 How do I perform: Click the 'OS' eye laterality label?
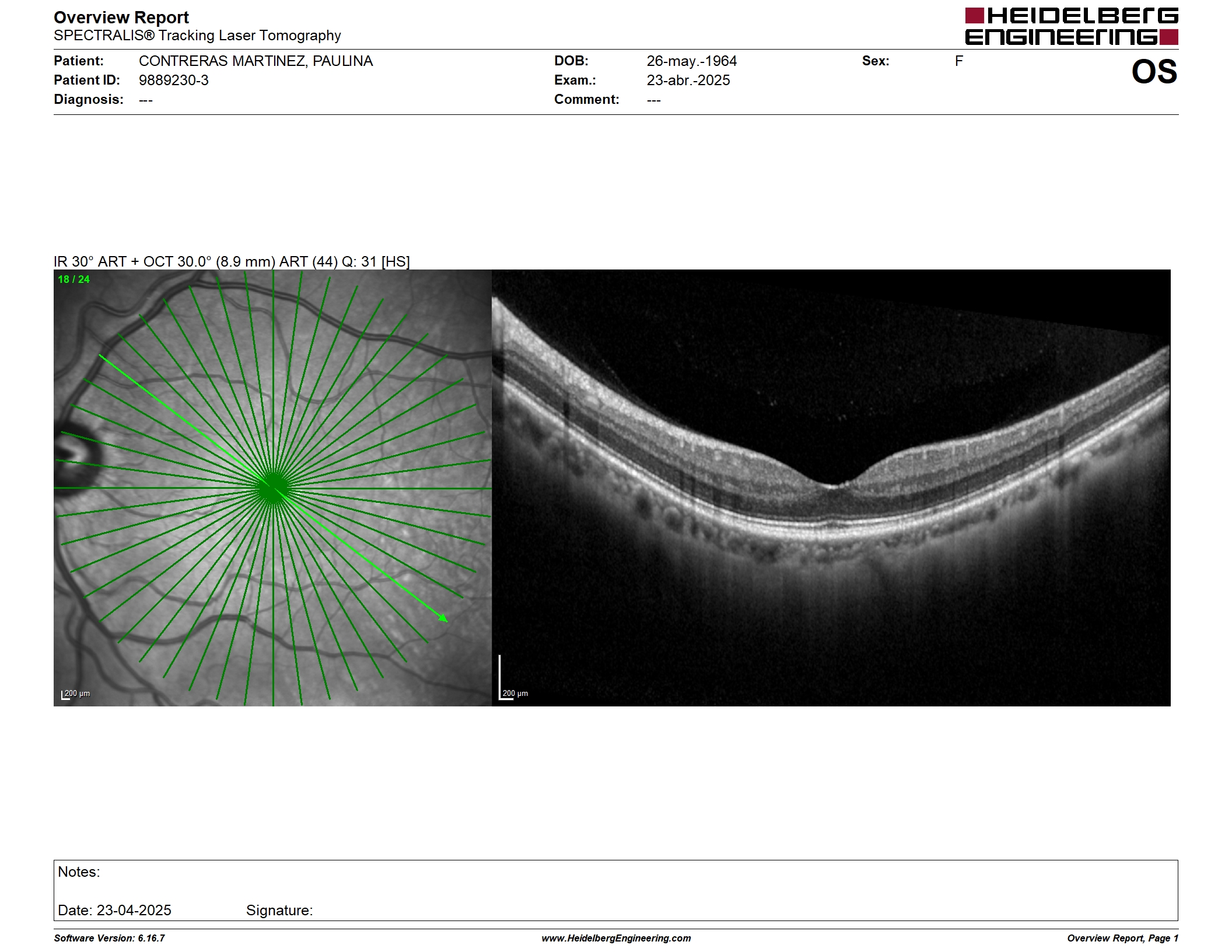pos(1154,72)
